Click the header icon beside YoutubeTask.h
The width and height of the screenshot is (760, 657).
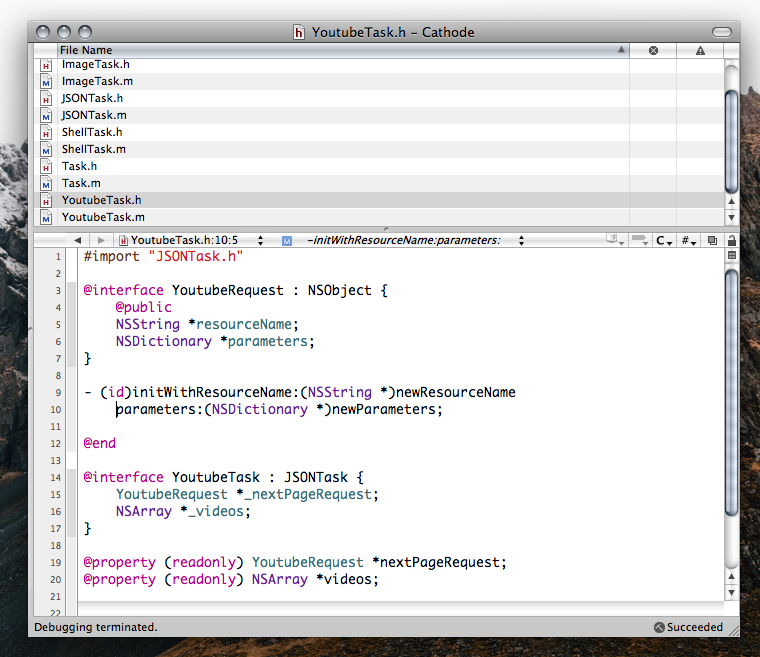tap(46, 201)
